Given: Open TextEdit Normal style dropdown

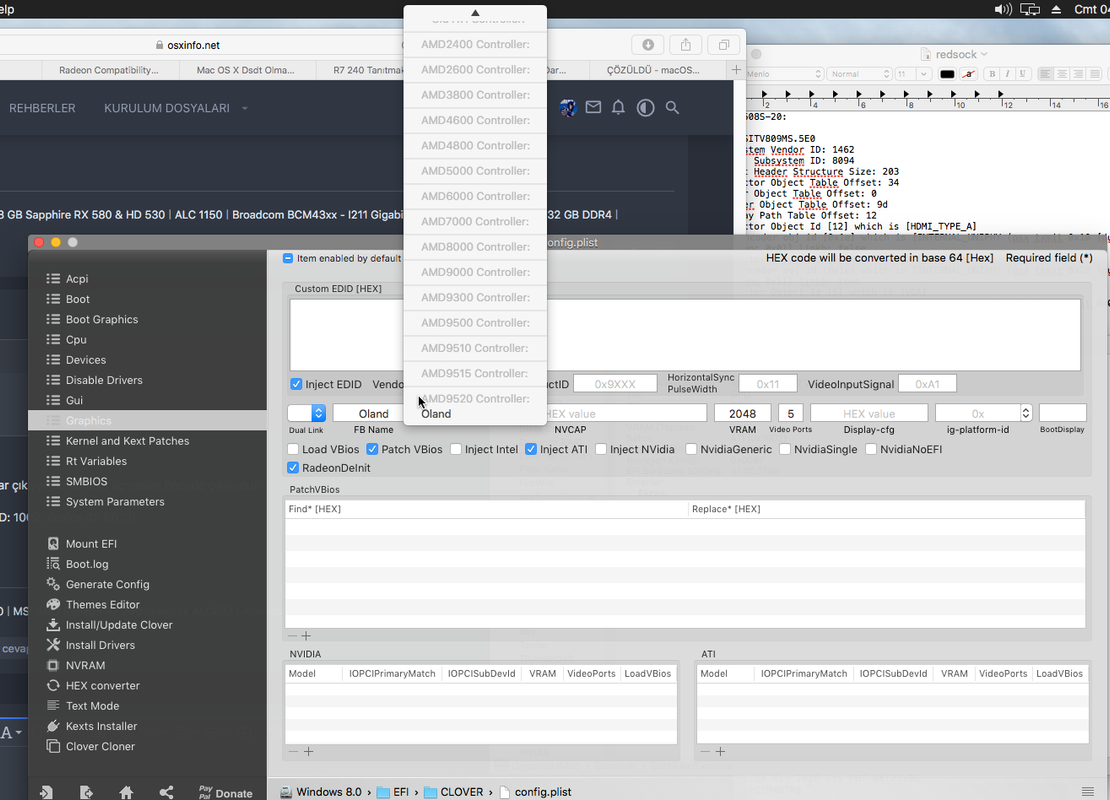Looking at the screenshot, I should (x=859, y=74).
